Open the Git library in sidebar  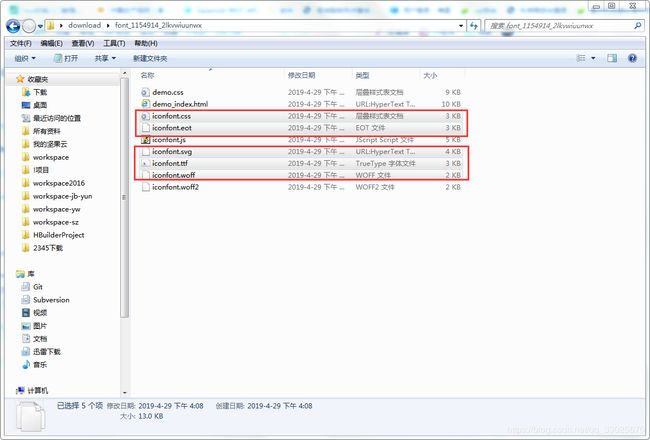tap(38, 287)
